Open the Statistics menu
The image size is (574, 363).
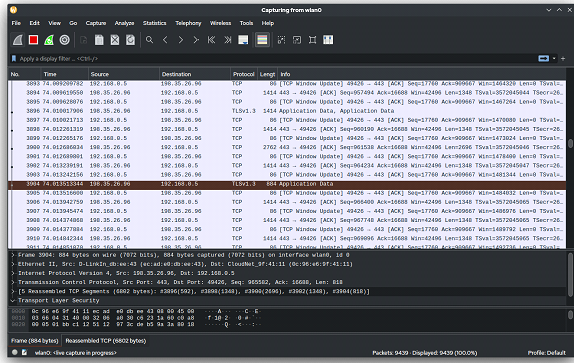[x=154, y=23]
